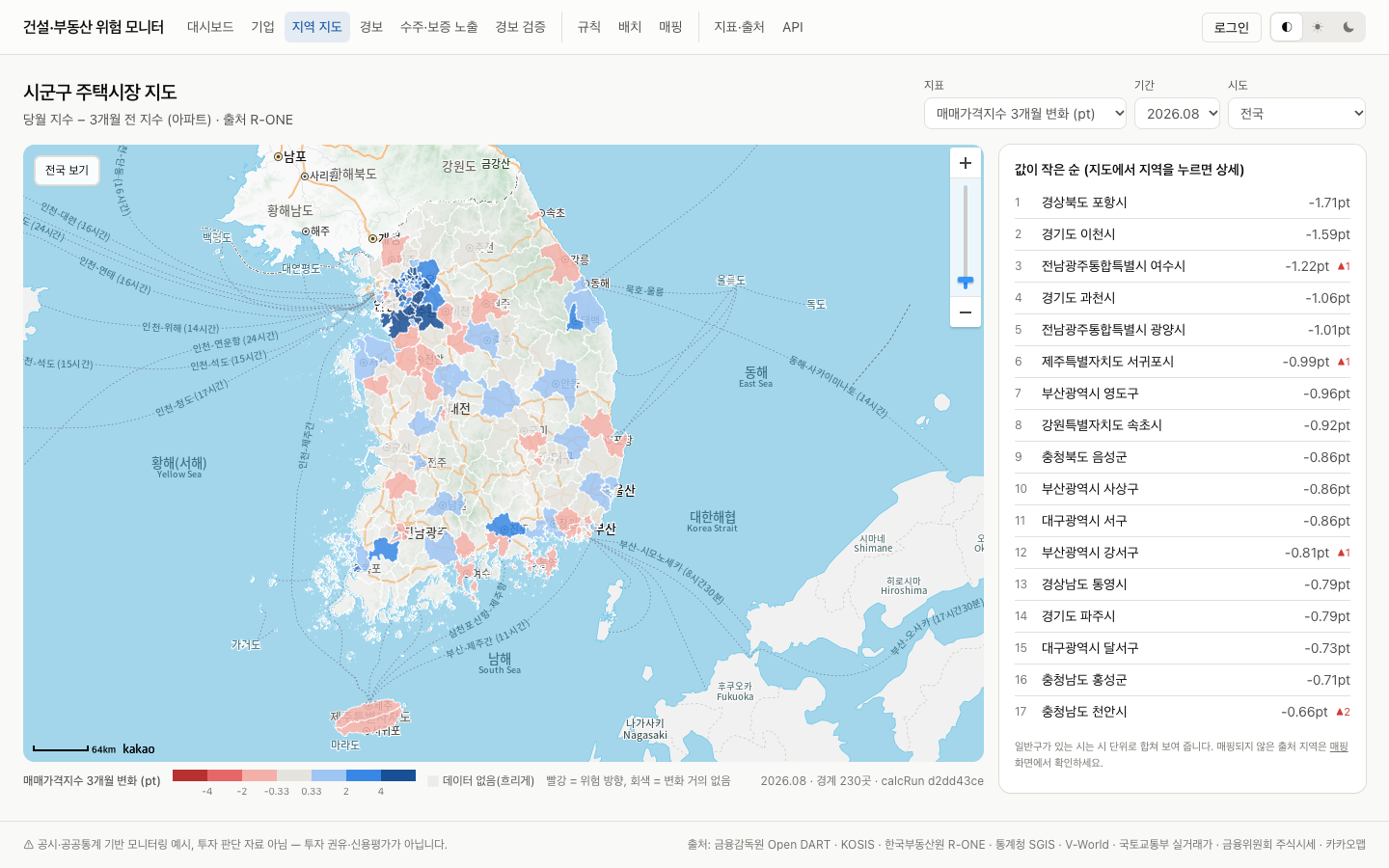The image size is (1389, 868).
Task: Switch to light theme sun icon
Action: (x=1318, y=27)
